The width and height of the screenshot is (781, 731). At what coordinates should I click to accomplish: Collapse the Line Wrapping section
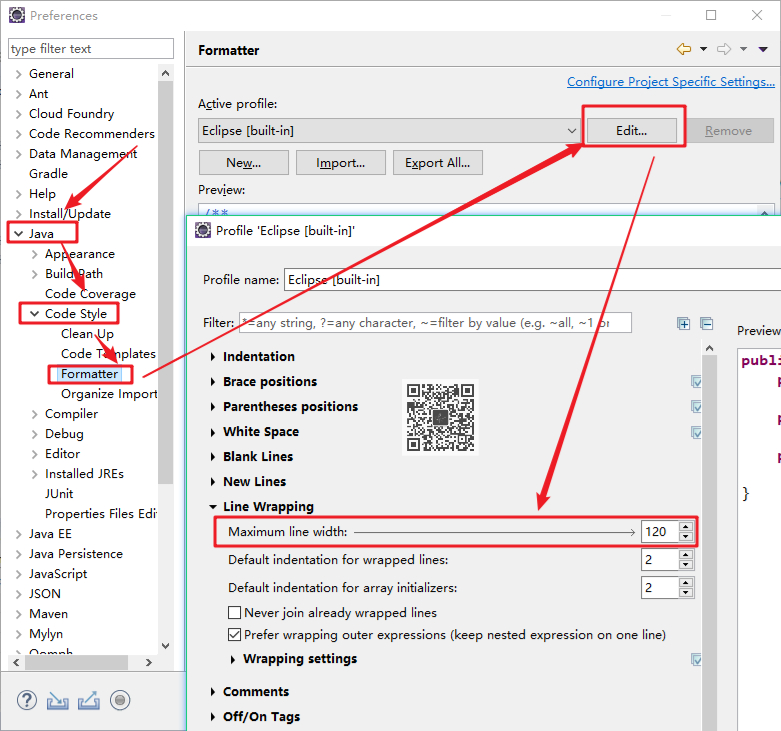coord(213,507)
